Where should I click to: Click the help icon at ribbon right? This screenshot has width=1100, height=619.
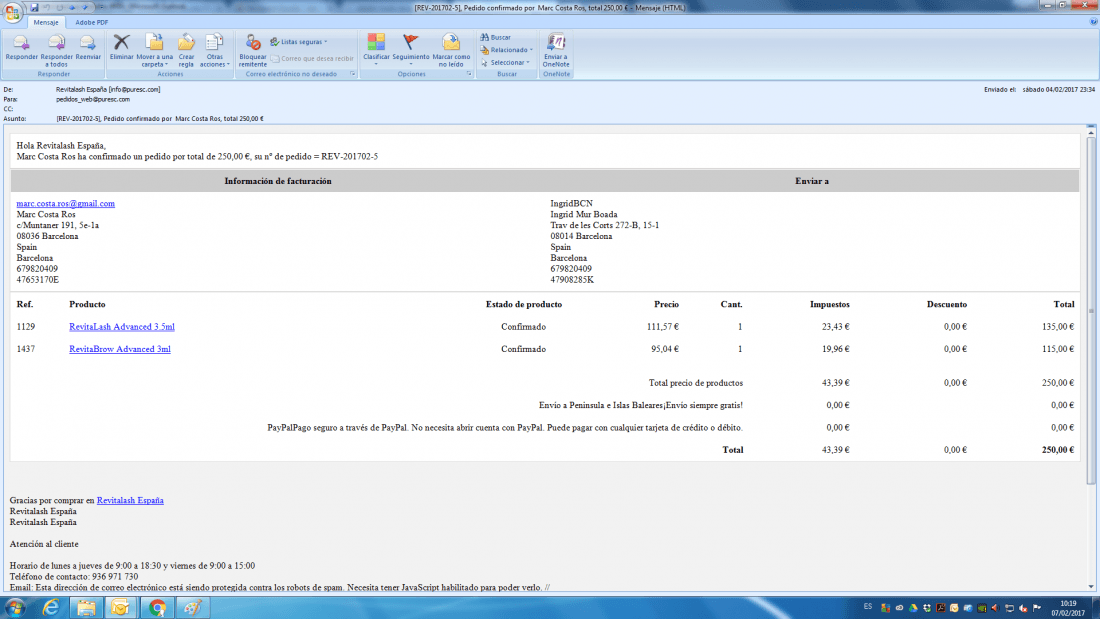[1094, 22]
